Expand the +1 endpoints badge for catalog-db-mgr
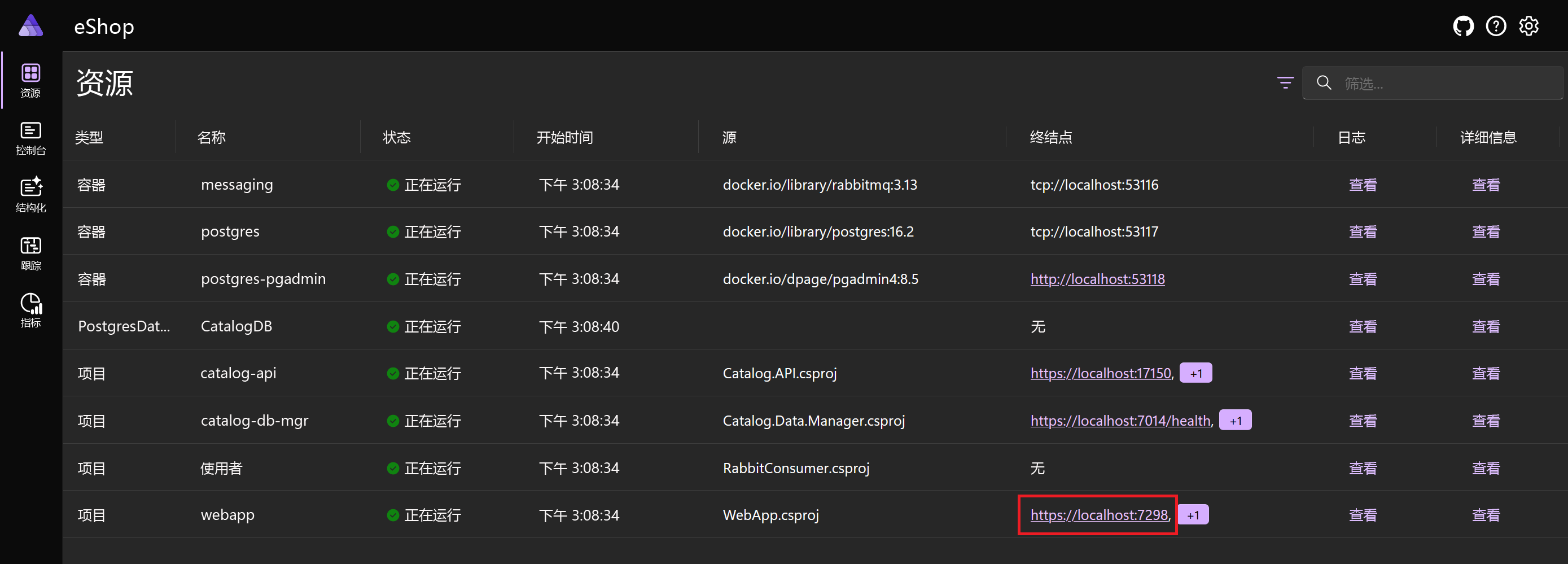 [x=1235, y=420]
